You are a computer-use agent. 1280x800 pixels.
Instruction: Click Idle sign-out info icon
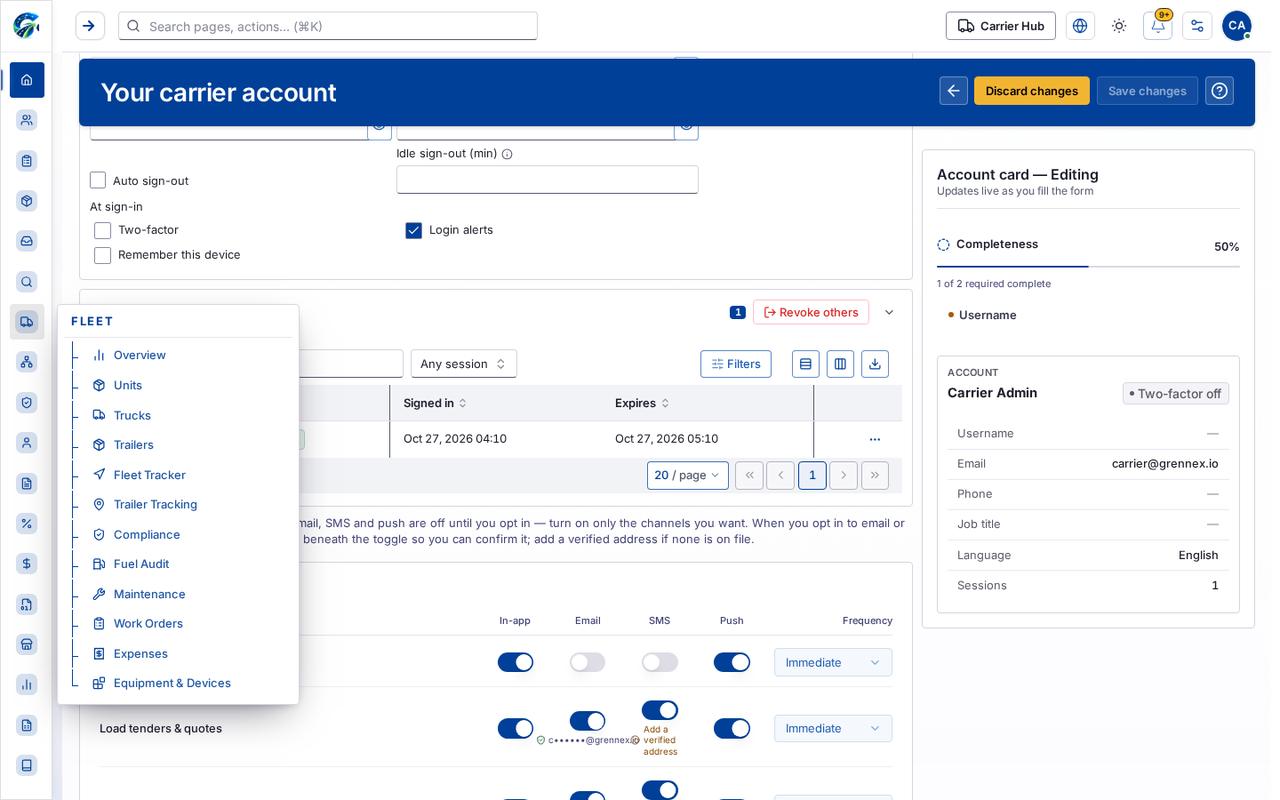[507, 154]
